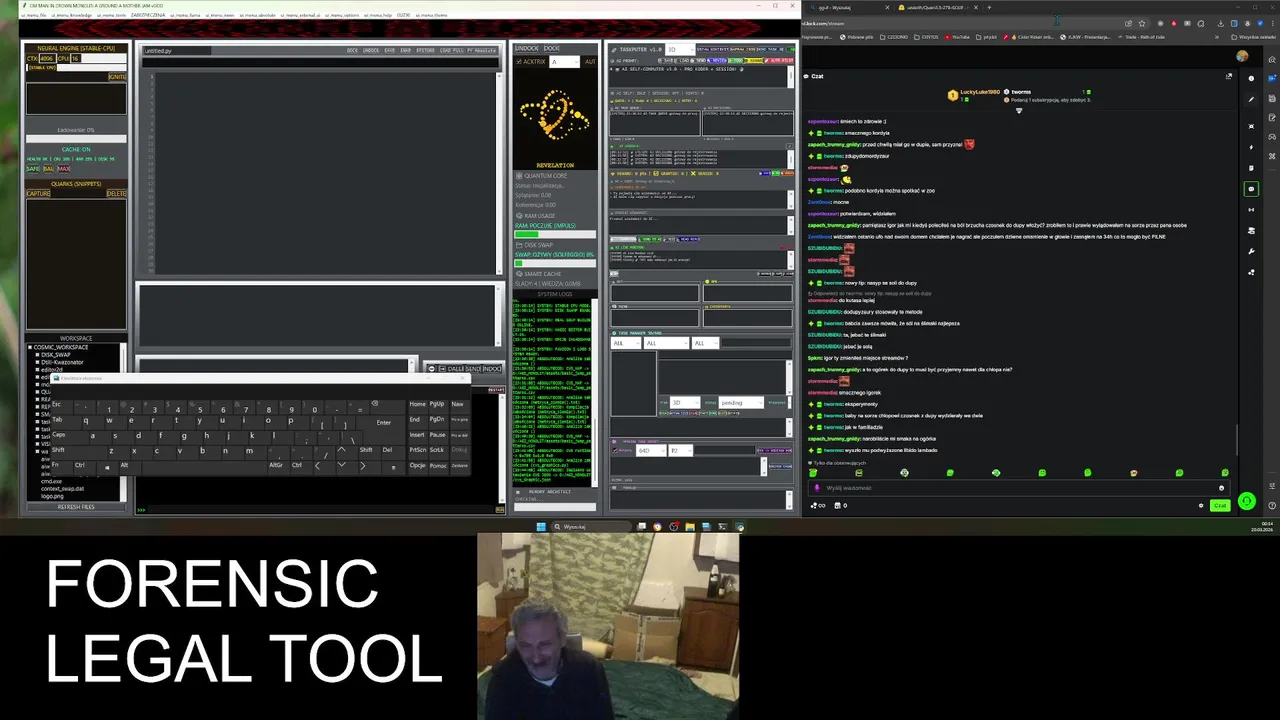This screenshot has width=1280, height=720.
Task: Select the BAL cache mode button
Action: [x=48, y=169]
